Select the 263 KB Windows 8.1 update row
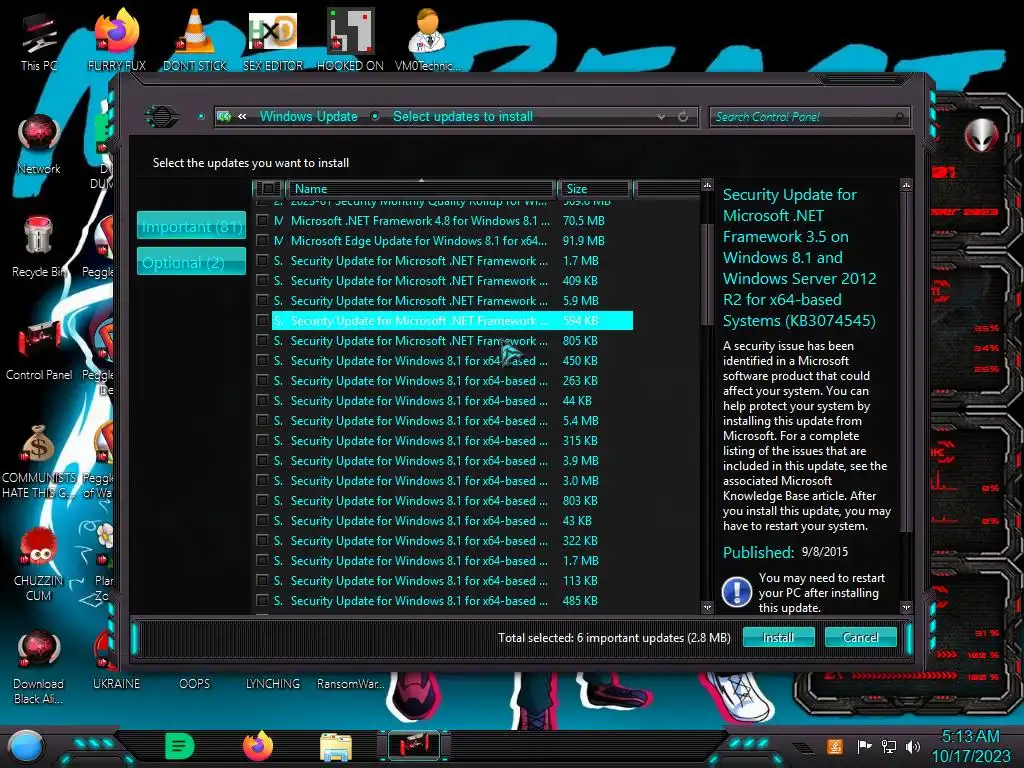 (444, 381)
